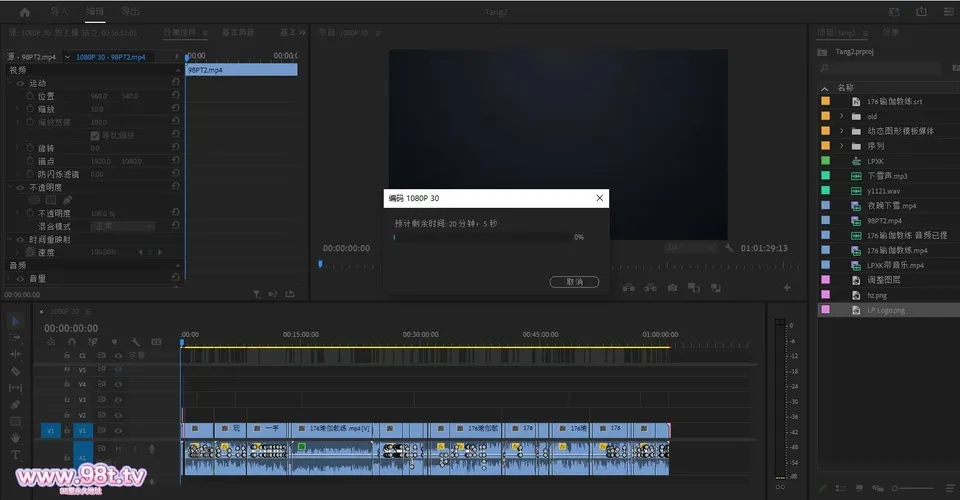This screenshot has width=960, height=500.
Task: Select the Razor tool
Action: (x=15, y=371)
